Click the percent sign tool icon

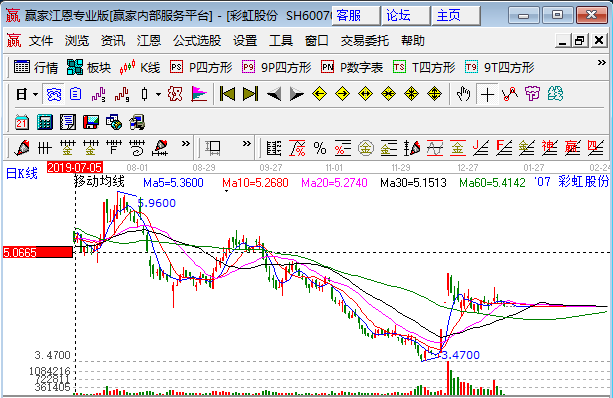pos(320,148)
